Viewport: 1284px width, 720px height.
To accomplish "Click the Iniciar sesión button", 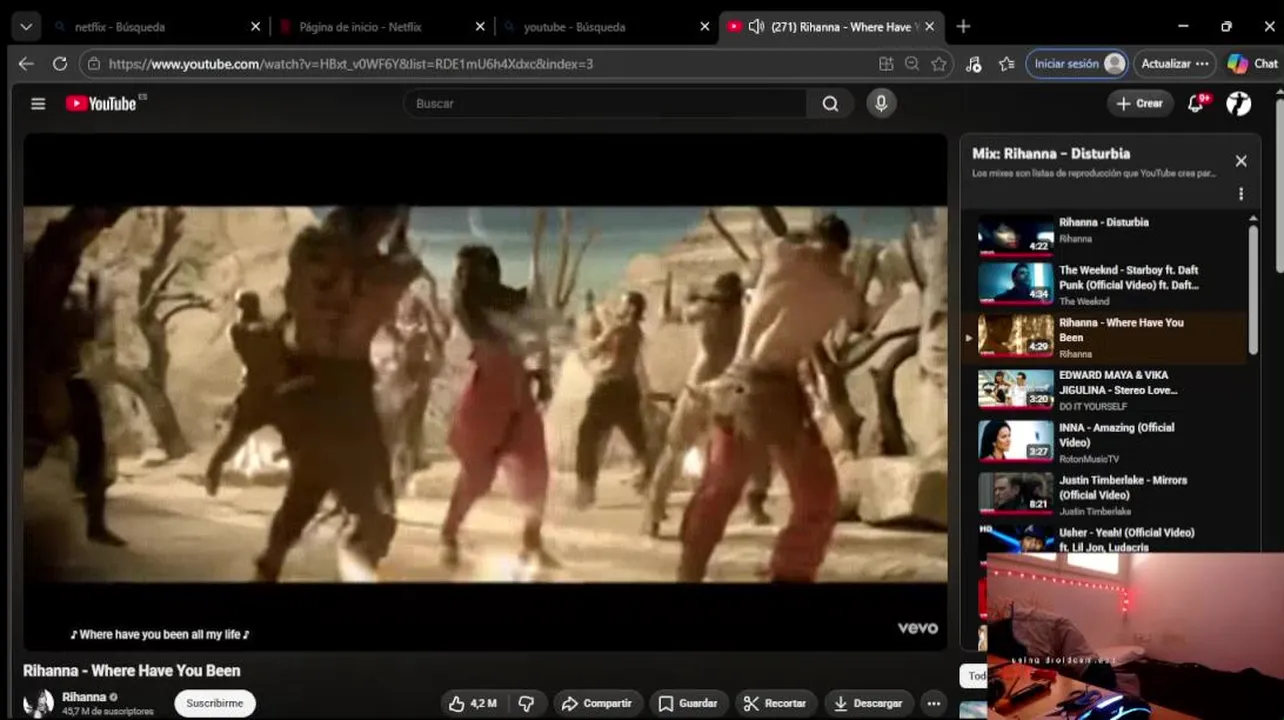I will point(1077,63).
